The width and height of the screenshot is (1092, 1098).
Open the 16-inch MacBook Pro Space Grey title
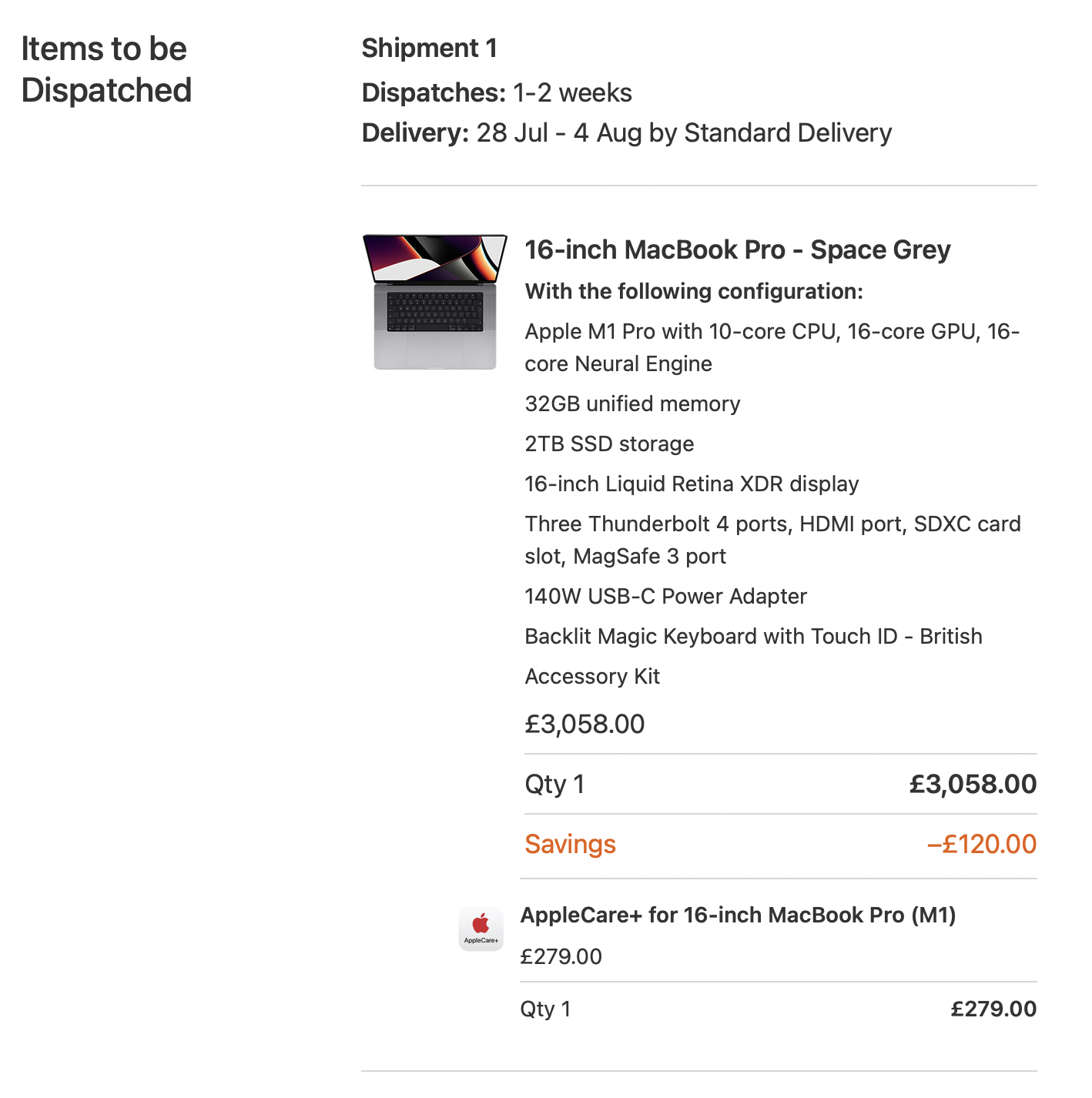pyautogui.click(x=737, y=250)
